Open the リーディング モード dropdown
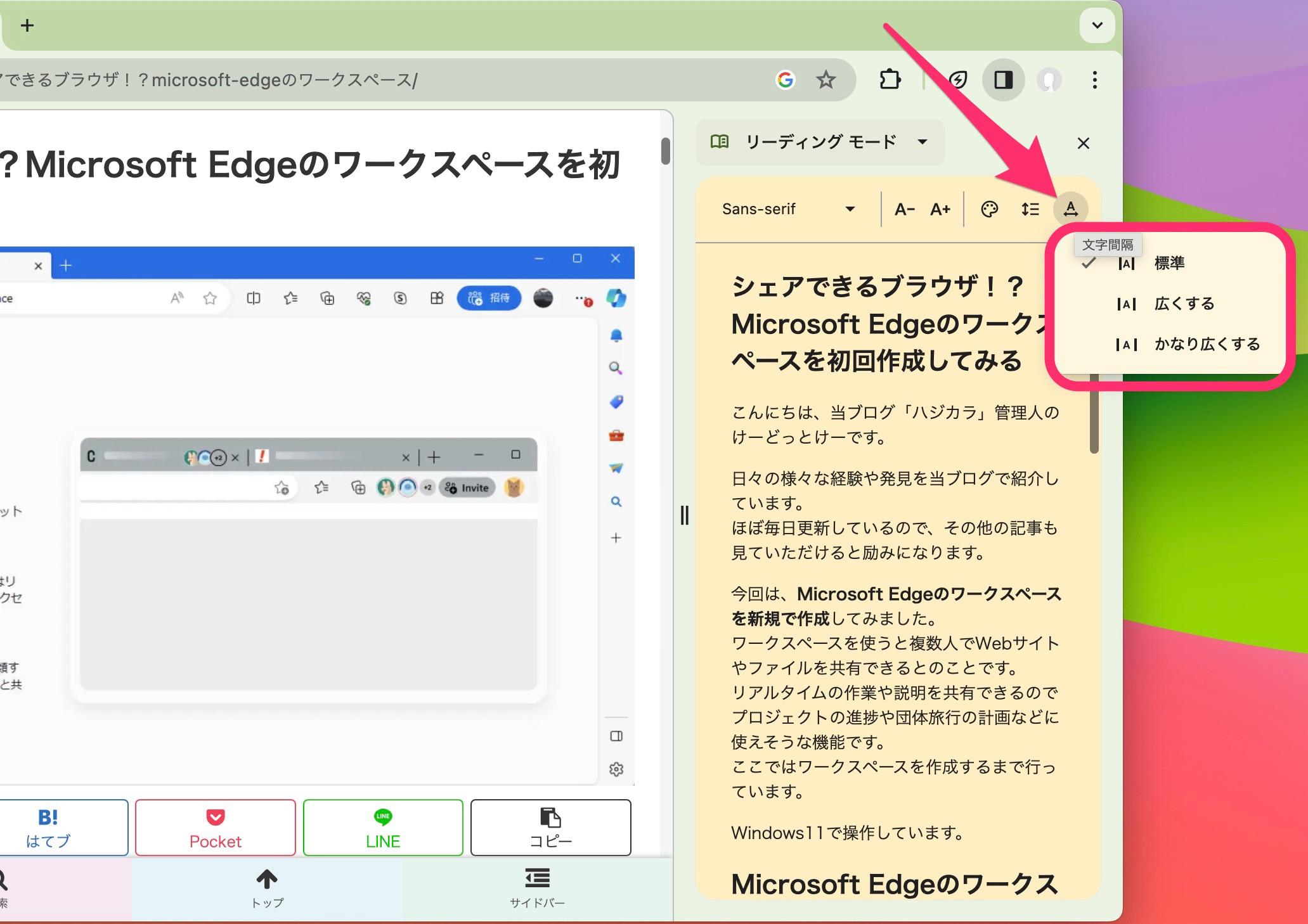This screenshot has height=924, width=1308. pyautogui.click(x=820, y=142)
